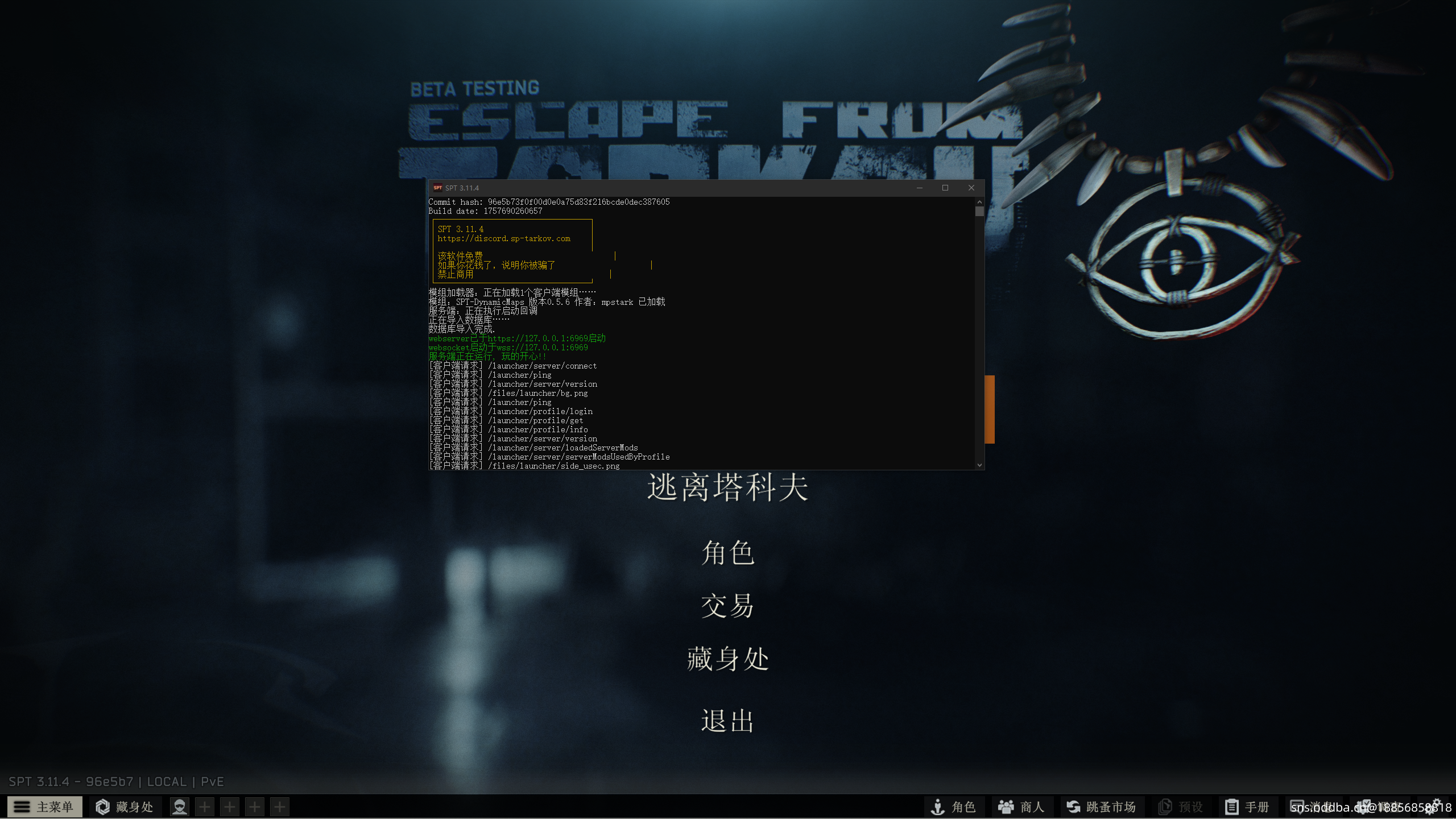Click the plus slot right beside the avatar icon
The height and width of the screenshot is (819, 1456).
205,806
